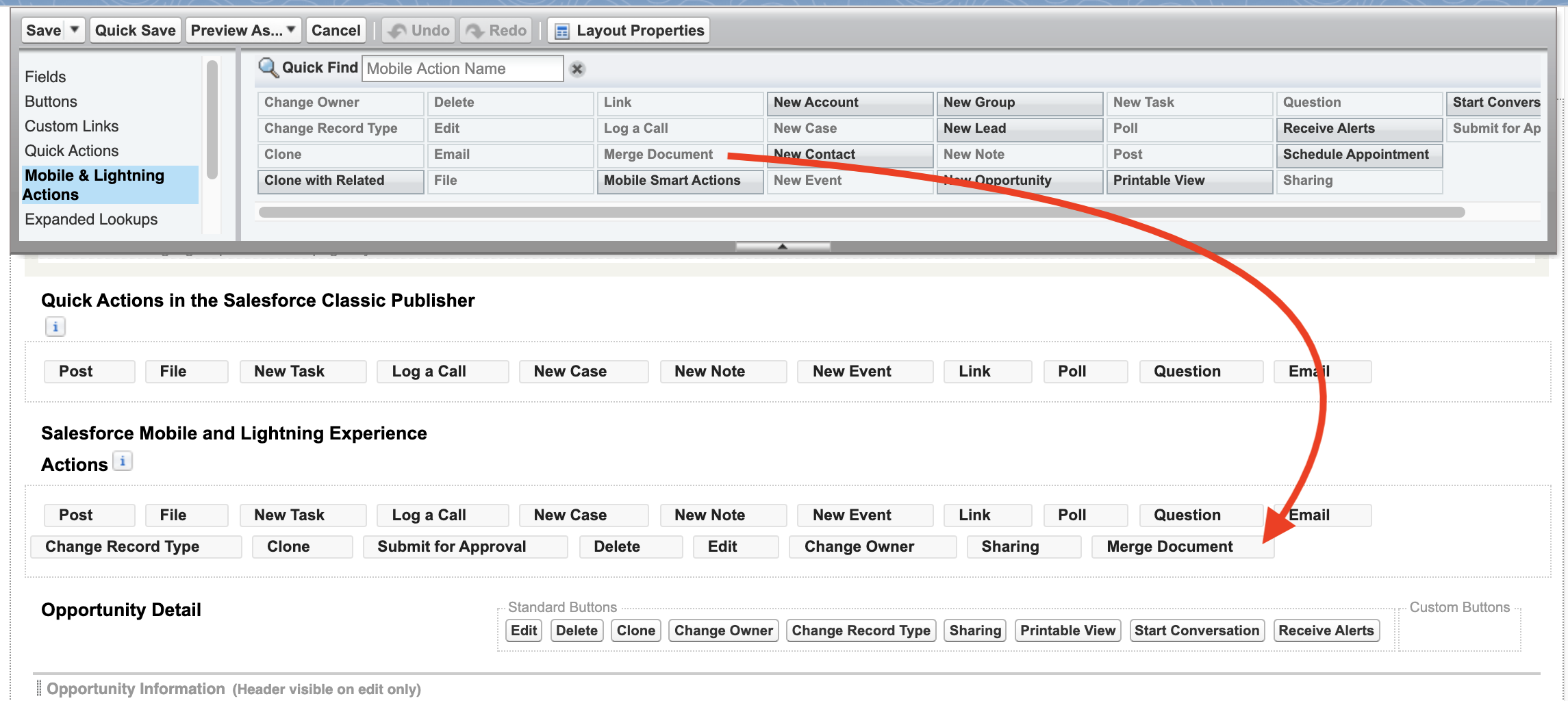Click inside the Mobile Action Name search field
Viewport: 1568px width, 701px height.
pyautogui.click(x=462, y=68)
